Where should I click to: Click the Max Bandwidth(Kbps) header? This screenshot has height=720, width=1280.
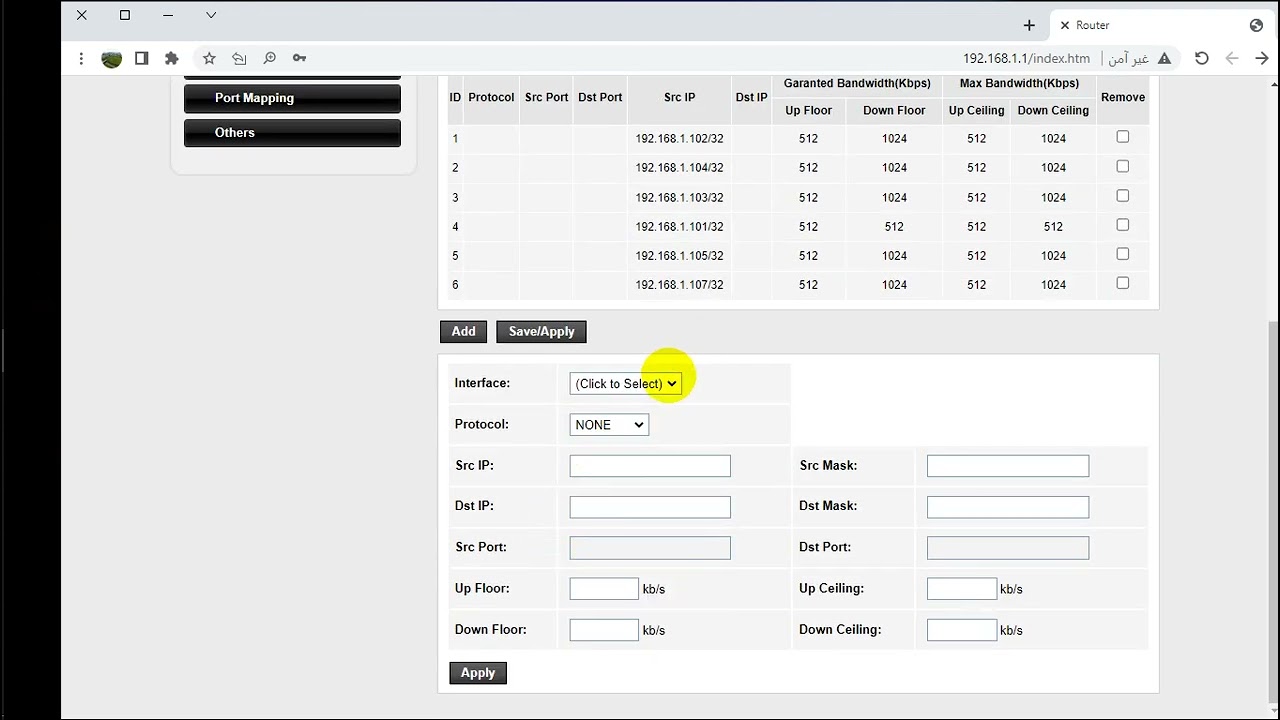click(x=1019, y=84)
